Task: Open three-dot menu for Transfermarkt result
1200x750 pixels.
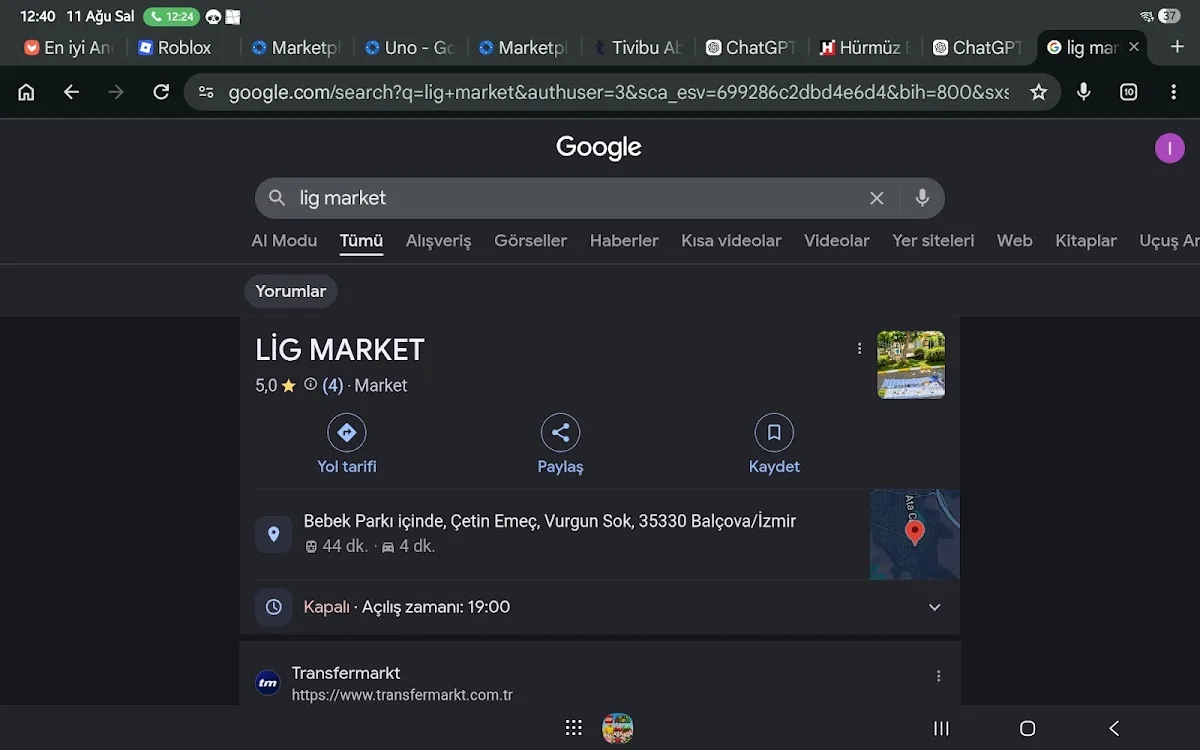Action: click(x=938, y=676)
